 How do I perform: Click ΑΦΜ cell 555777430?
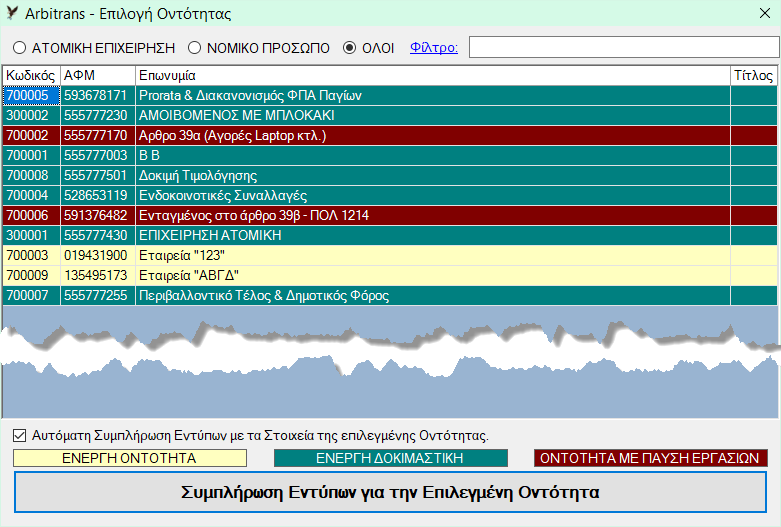(x=98, y=235)
